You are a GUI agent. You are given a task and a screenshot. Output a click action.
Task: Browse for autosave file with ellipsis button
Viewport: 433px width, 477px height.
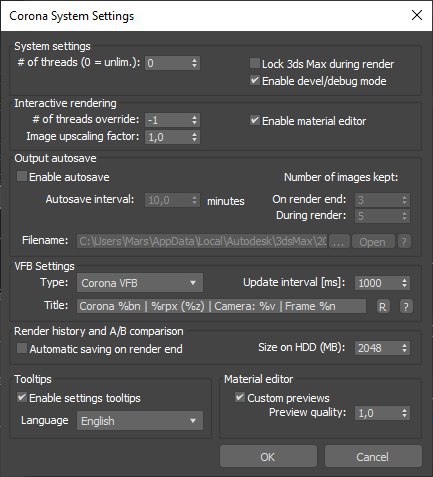pyautogui.click(x=339, y=241)
